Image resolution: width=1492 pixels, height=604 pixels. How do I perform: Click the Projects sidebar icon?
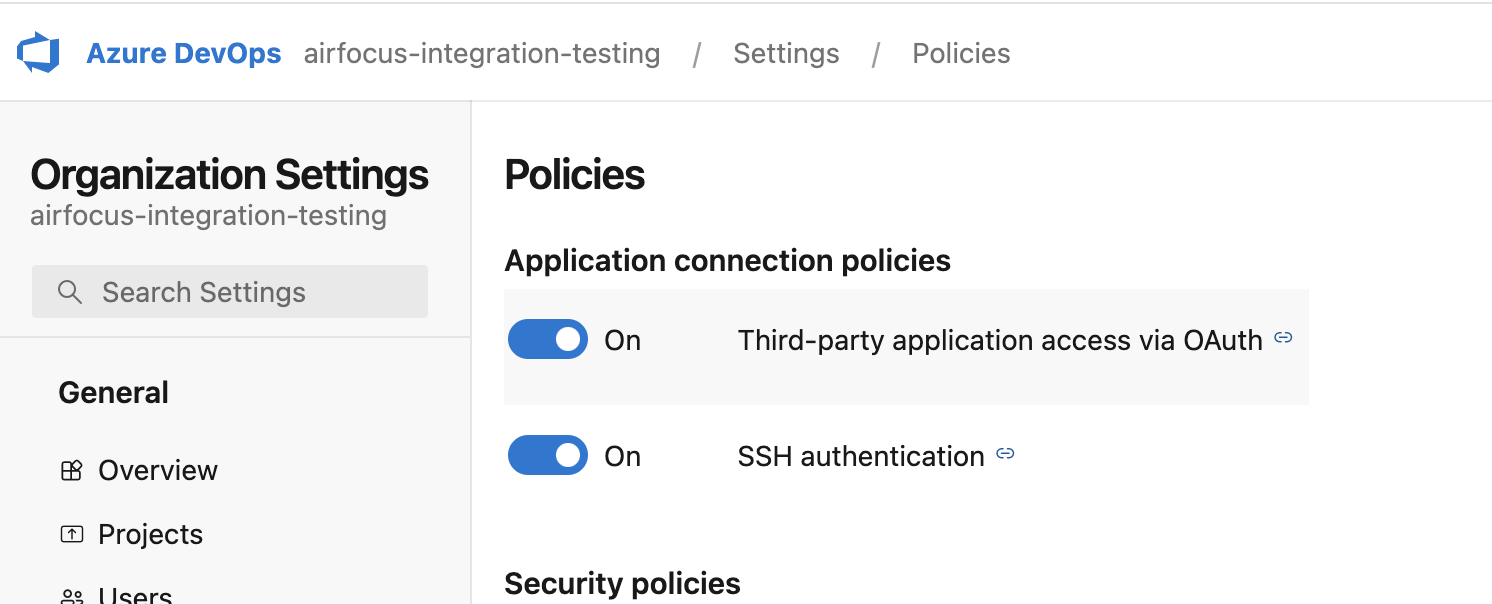click(x=71, y=534)
